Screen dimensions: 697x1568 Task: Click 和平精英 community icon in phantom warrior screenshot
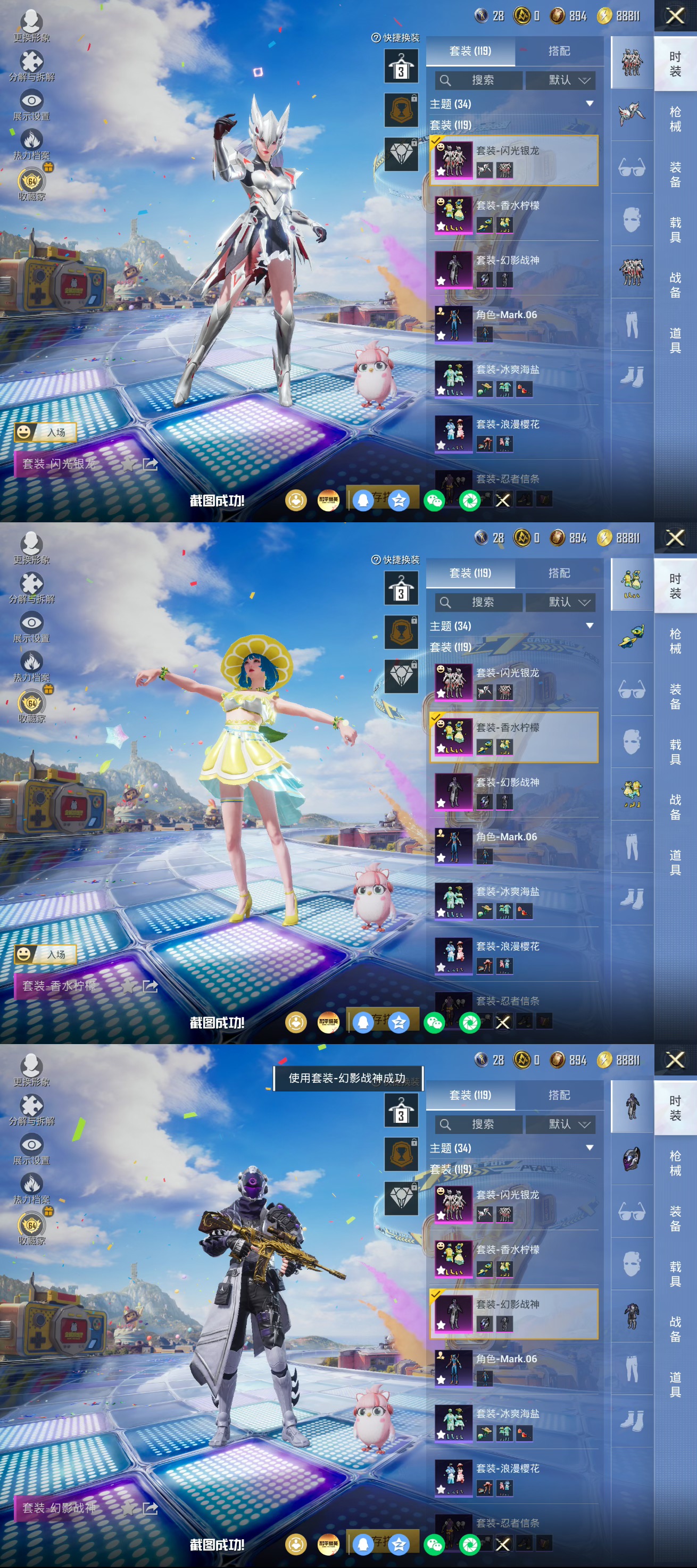click(x=329, y=1544)
